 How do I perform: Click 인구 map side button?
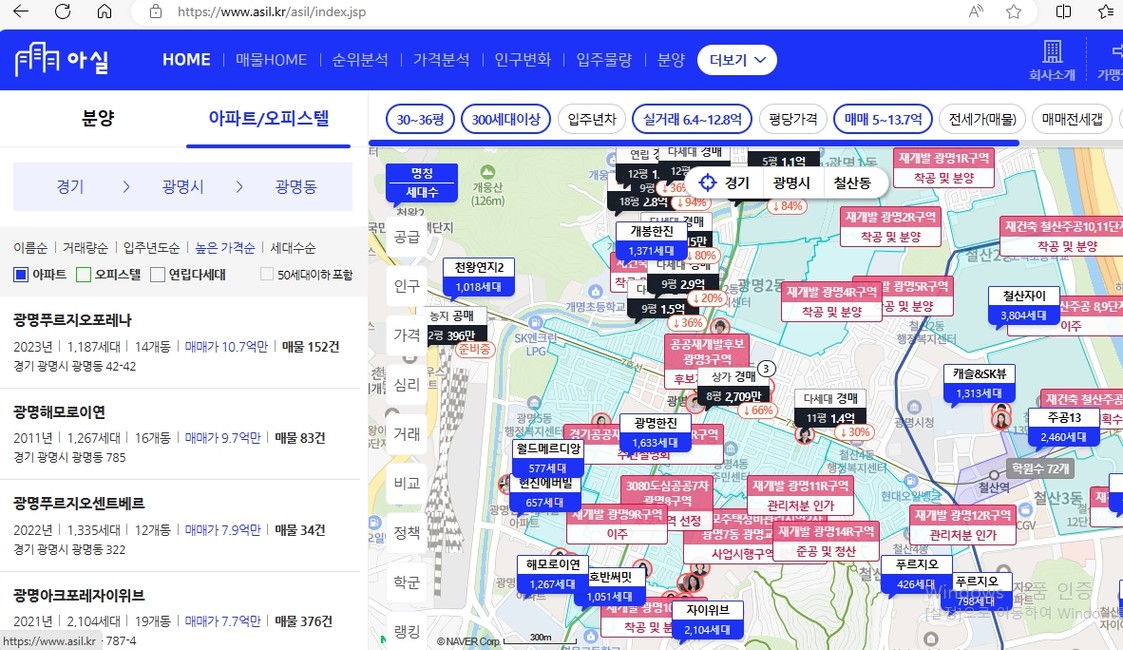pos(407,286)
